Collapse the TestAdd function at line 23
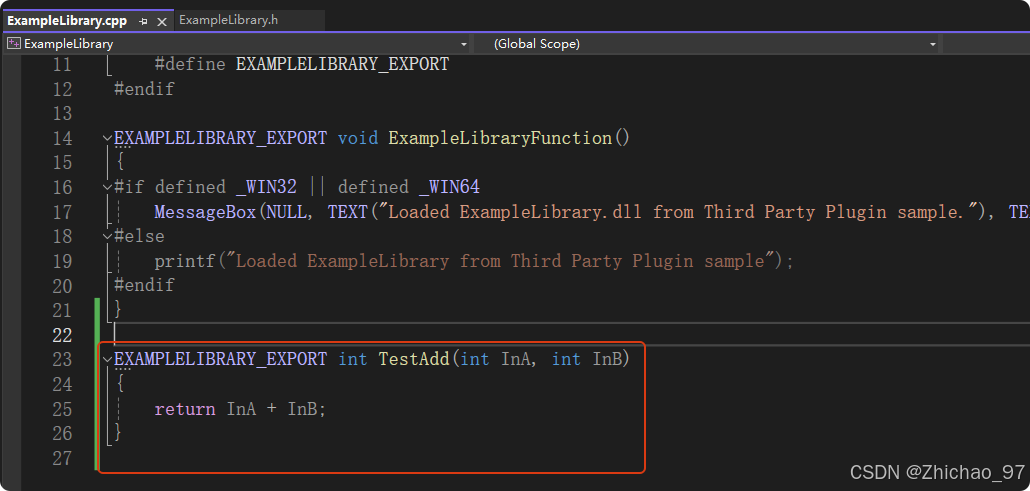Screen dimensions: 1030x491 point(107,360)
